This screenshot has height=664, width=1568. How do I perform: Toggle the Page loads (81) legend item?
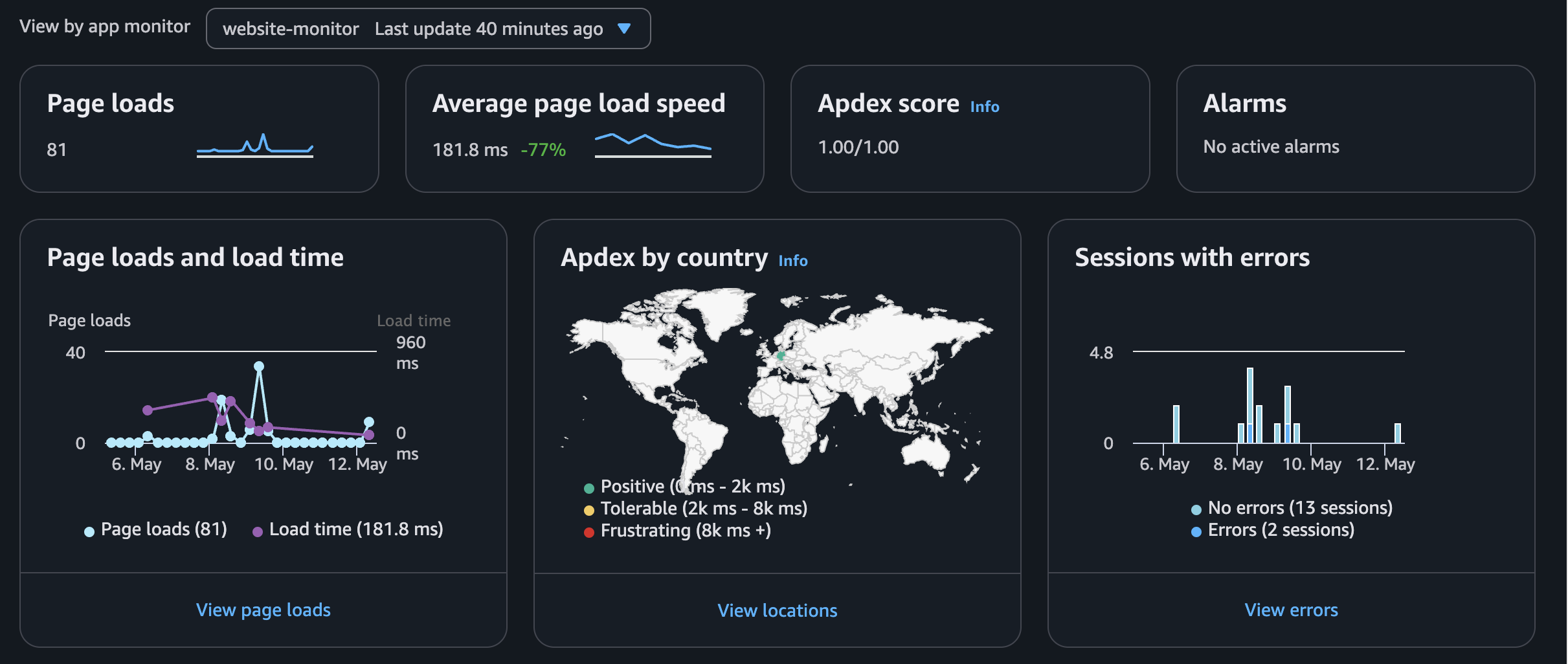[x=154, y=529]
